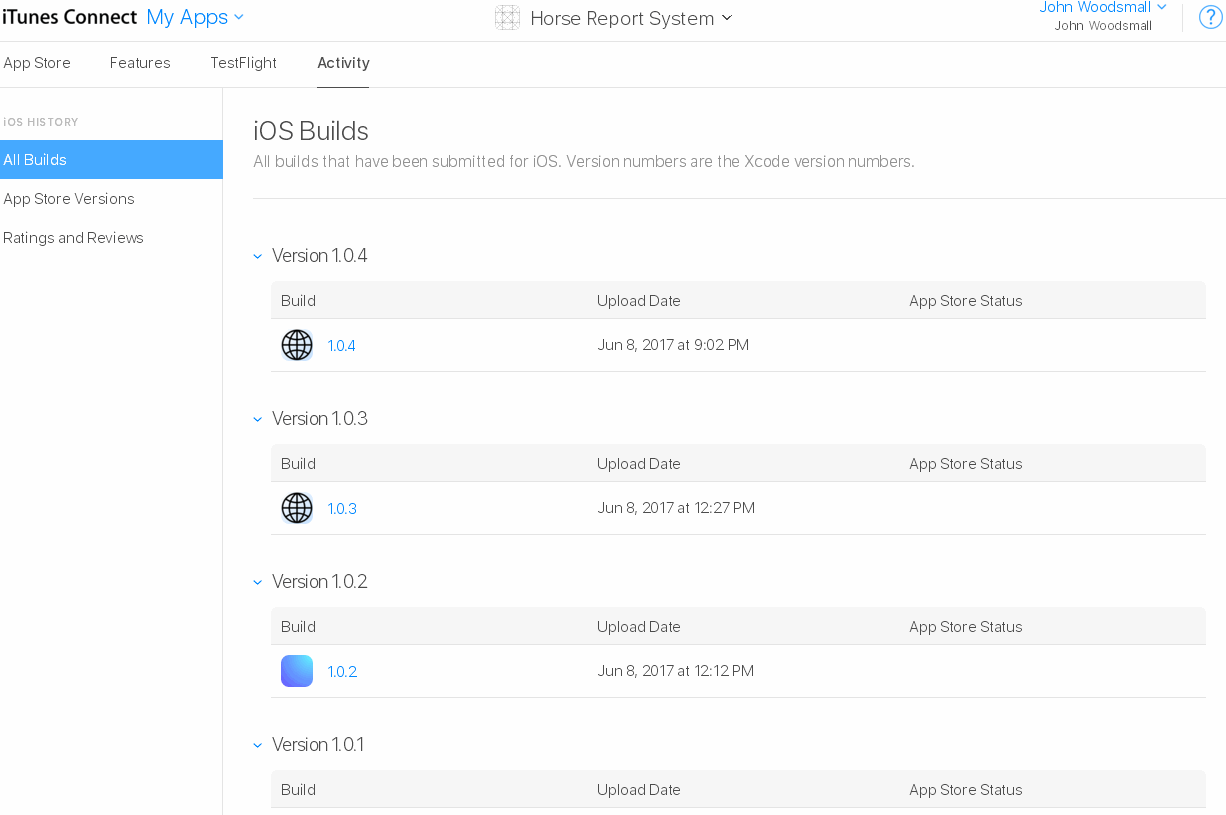Open the My Apps dropdown
1226x815 pixels.
click(195, 17)
